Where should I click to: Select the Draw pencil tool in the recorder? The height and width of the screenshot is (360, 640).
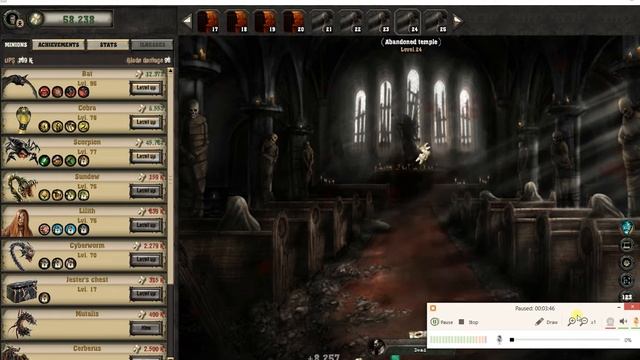[x=546, y=322]
